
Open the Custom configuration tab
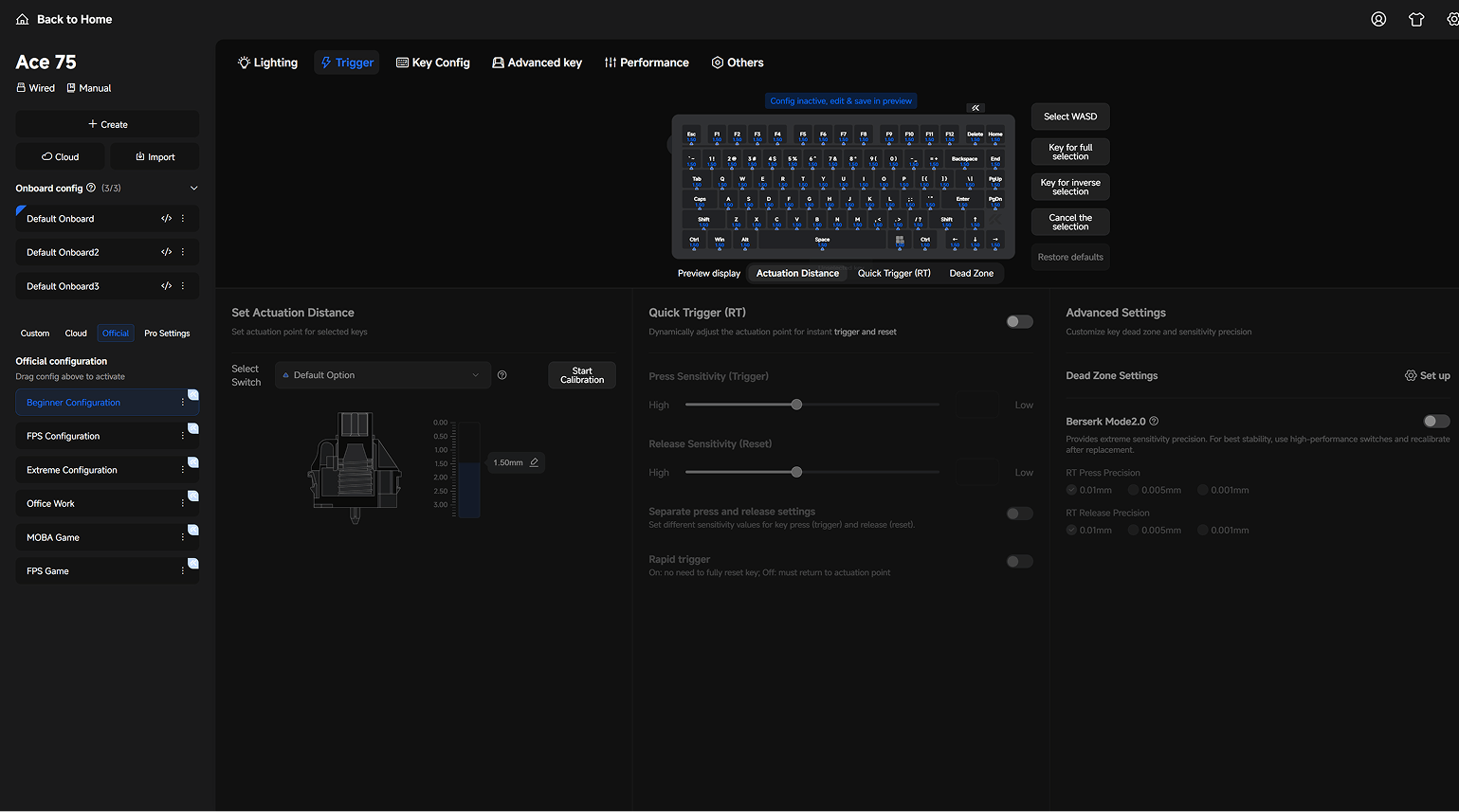pyautogui.click(x=35, y=334)
